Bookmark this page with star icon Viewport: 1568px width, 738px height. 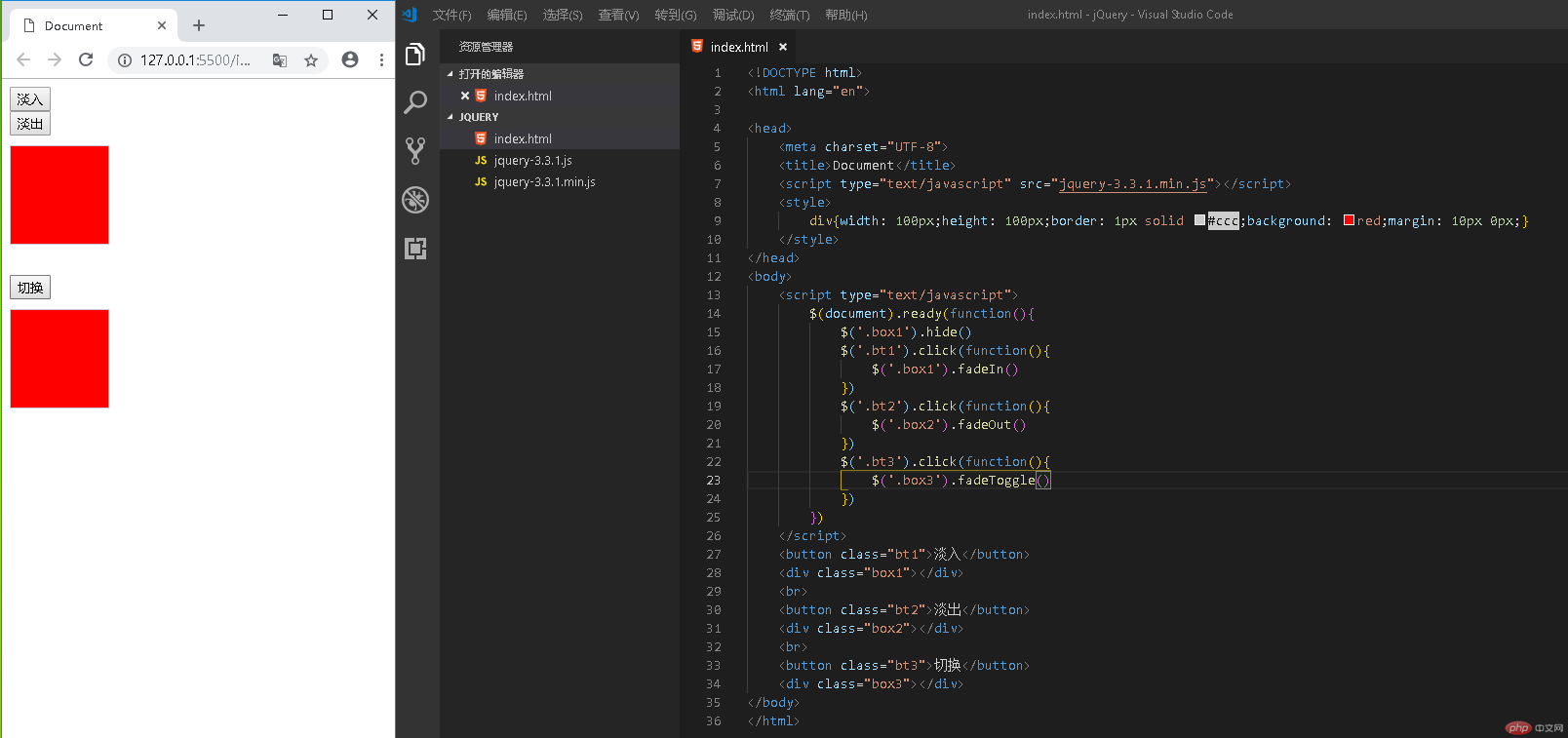point(311,59)
